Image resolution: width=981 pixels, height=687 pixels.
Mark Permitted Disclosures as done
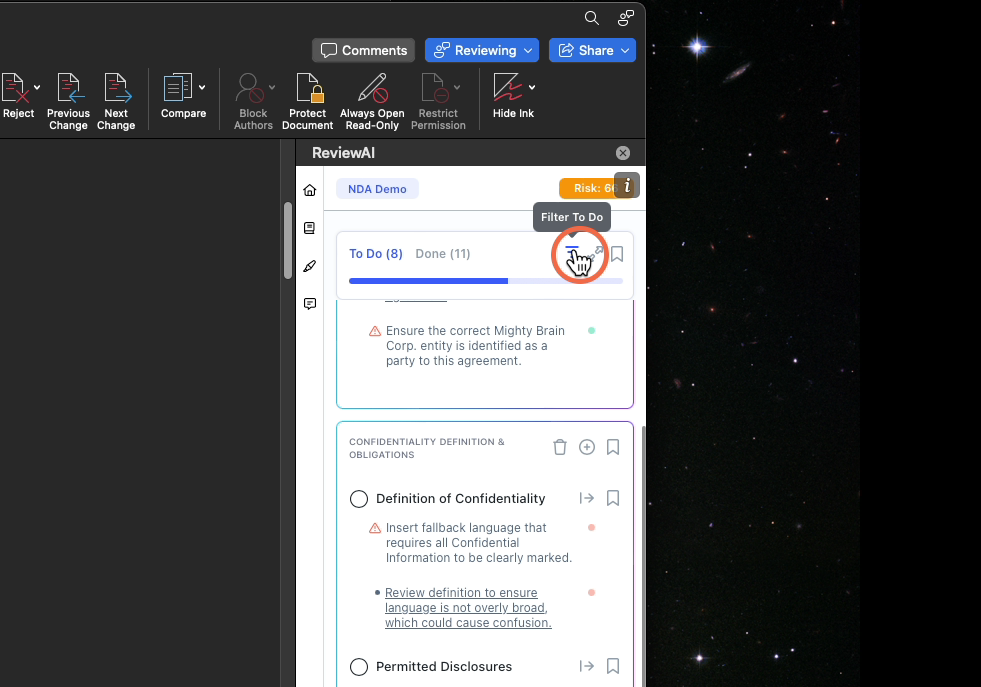tap(359, 667)
